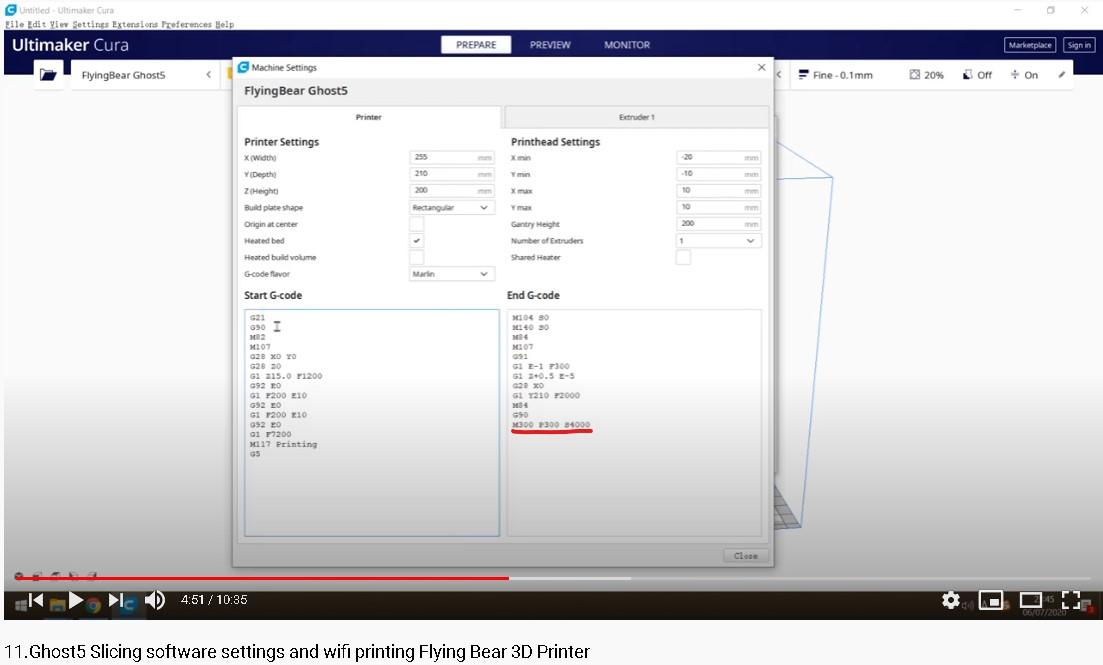Open file via the folder icon
The width and height of the screenshot is (1103, 665).
pos(48,75)
